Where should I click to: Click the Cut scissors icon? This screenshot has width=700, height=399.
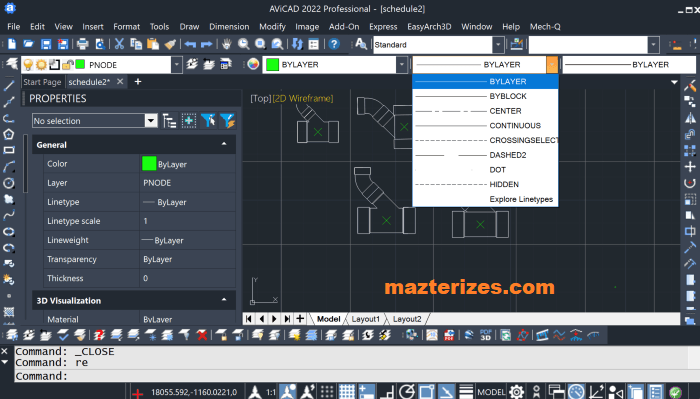click(119, 44)
